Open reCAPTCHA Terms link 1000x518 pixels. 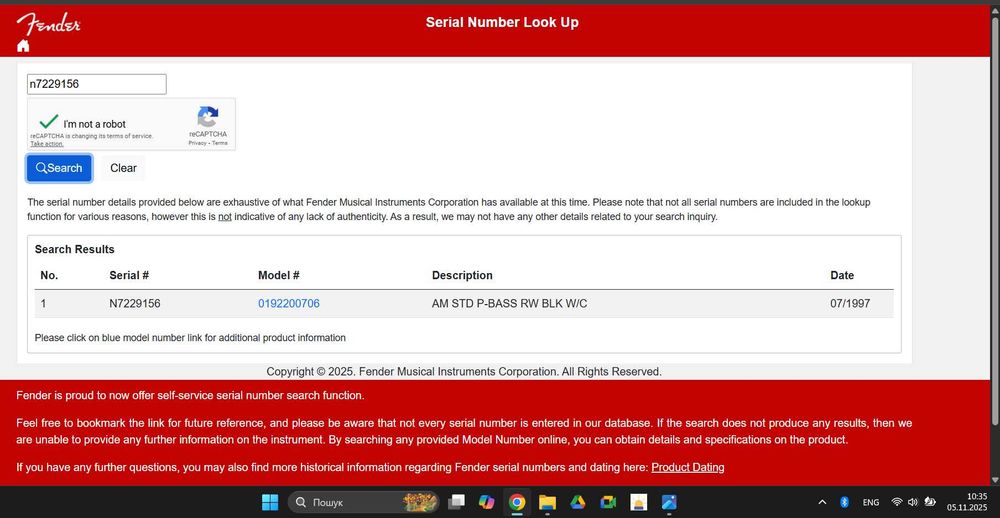click(x=220, y=144)
